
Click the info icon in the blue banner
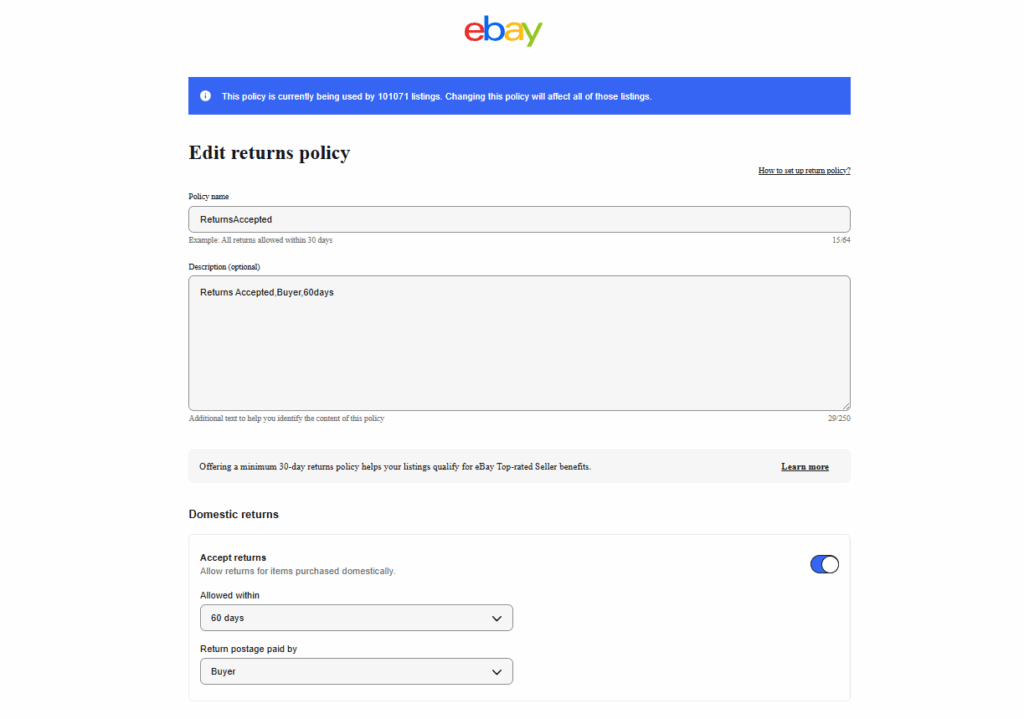pos(205,95)
